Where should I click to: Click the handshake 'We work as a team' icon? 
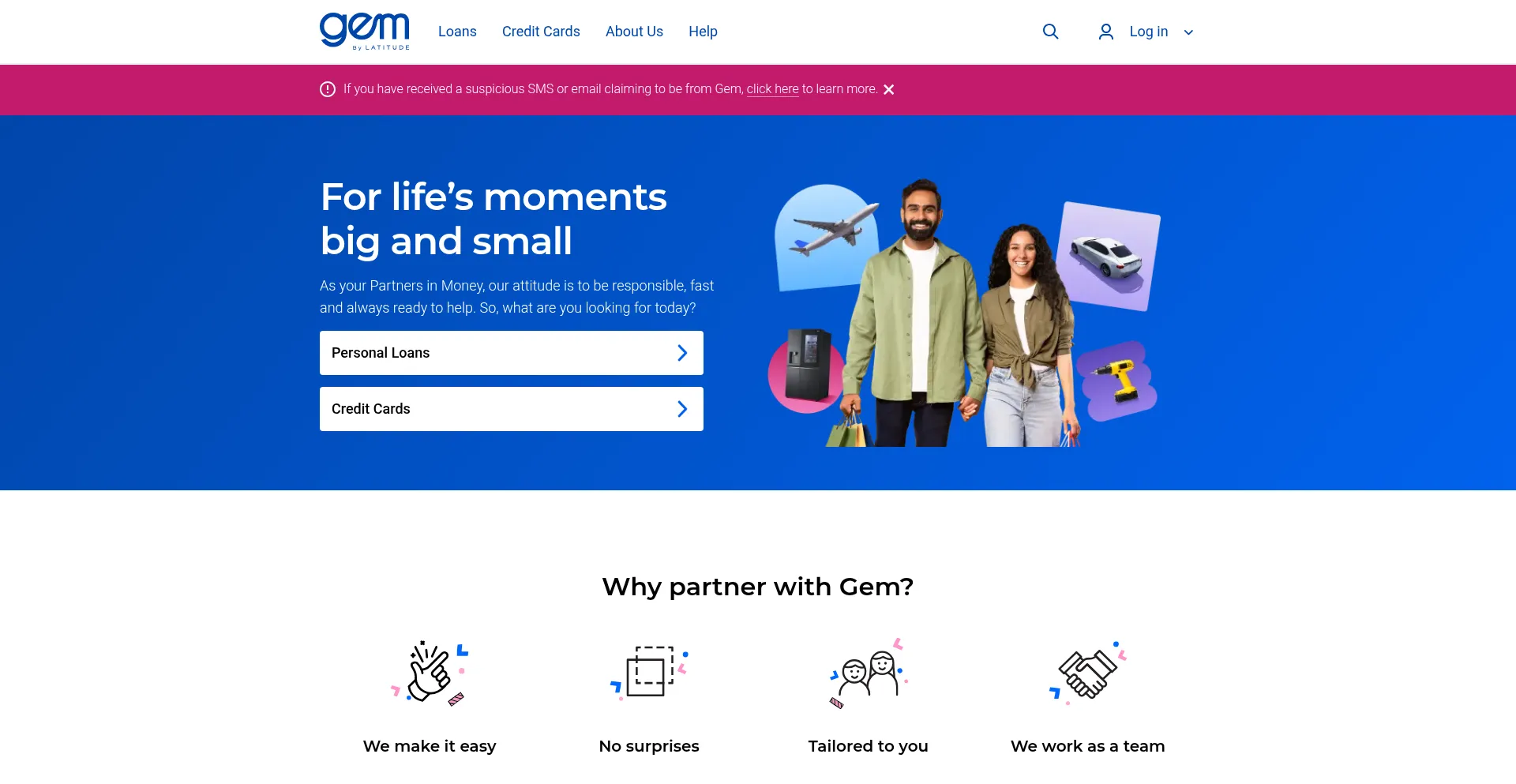click(1088, 672)
